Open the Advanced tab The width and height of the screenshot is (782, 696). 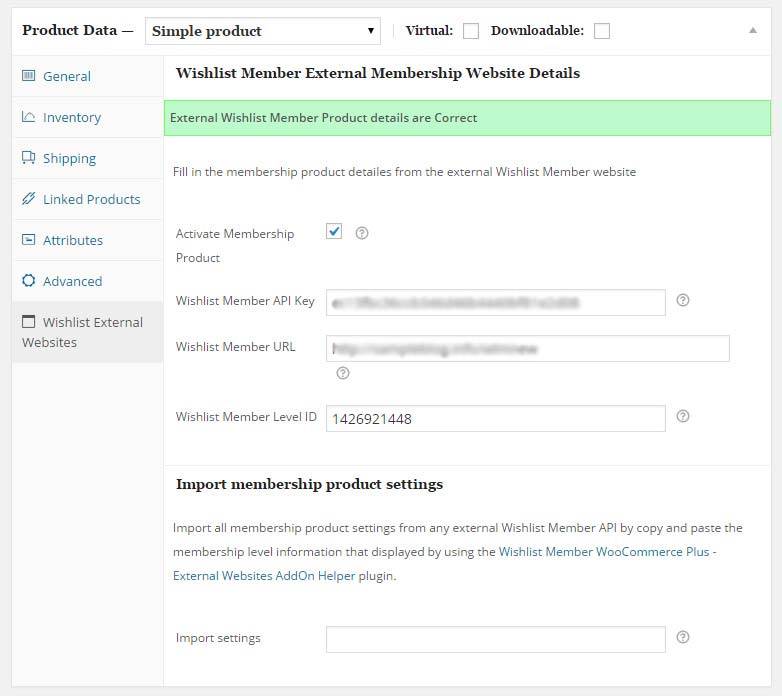(87, 281)
